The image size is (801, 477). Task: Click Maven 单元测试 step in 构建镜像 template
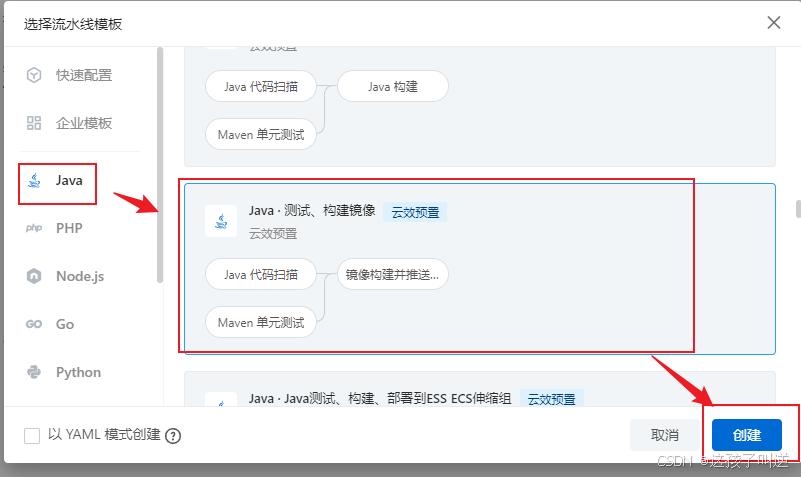(261, 322)
